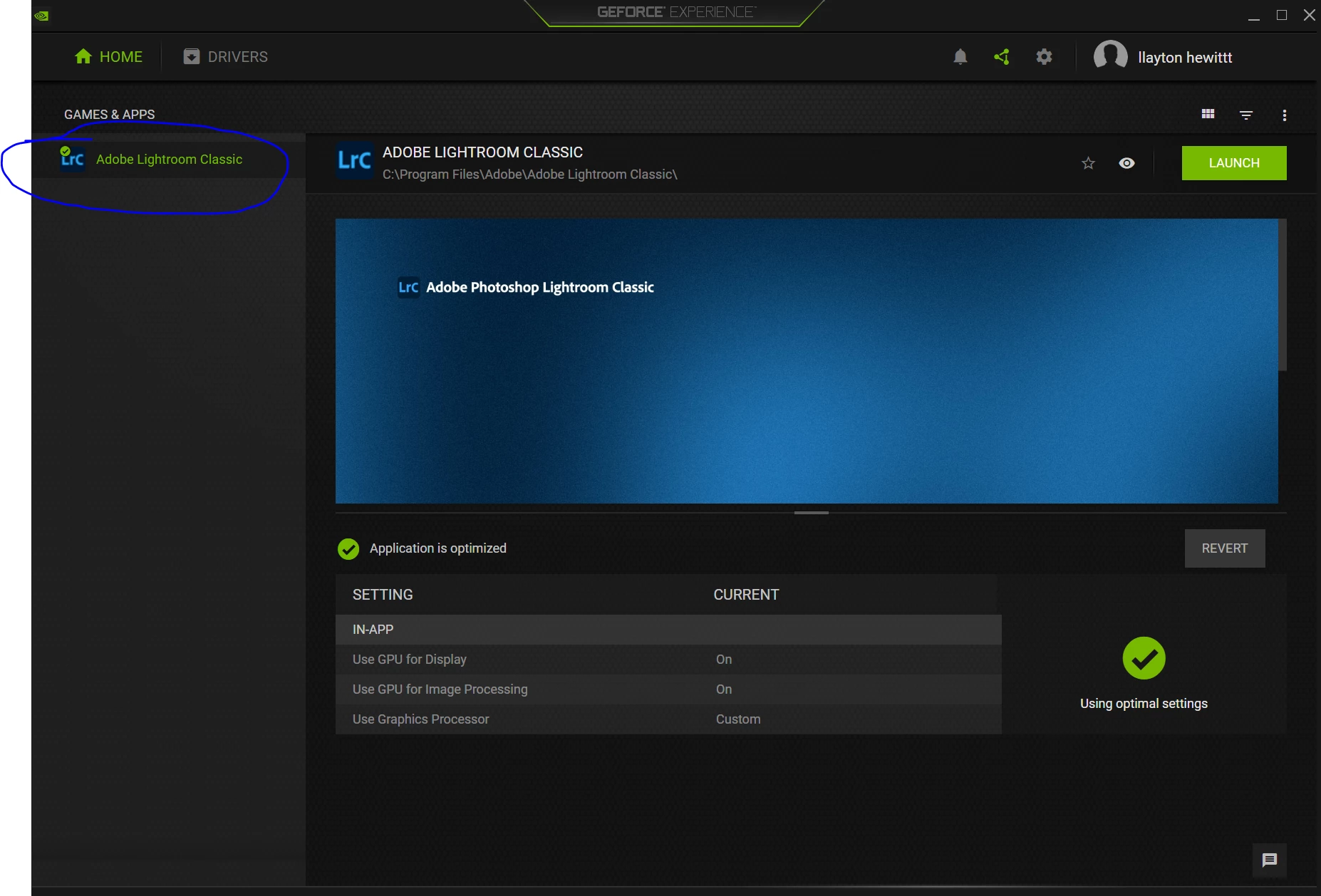Viewport: 1321px width, 896px height.
Task: Click the NVIDIA logo in title bar
Action: (41, 16)
